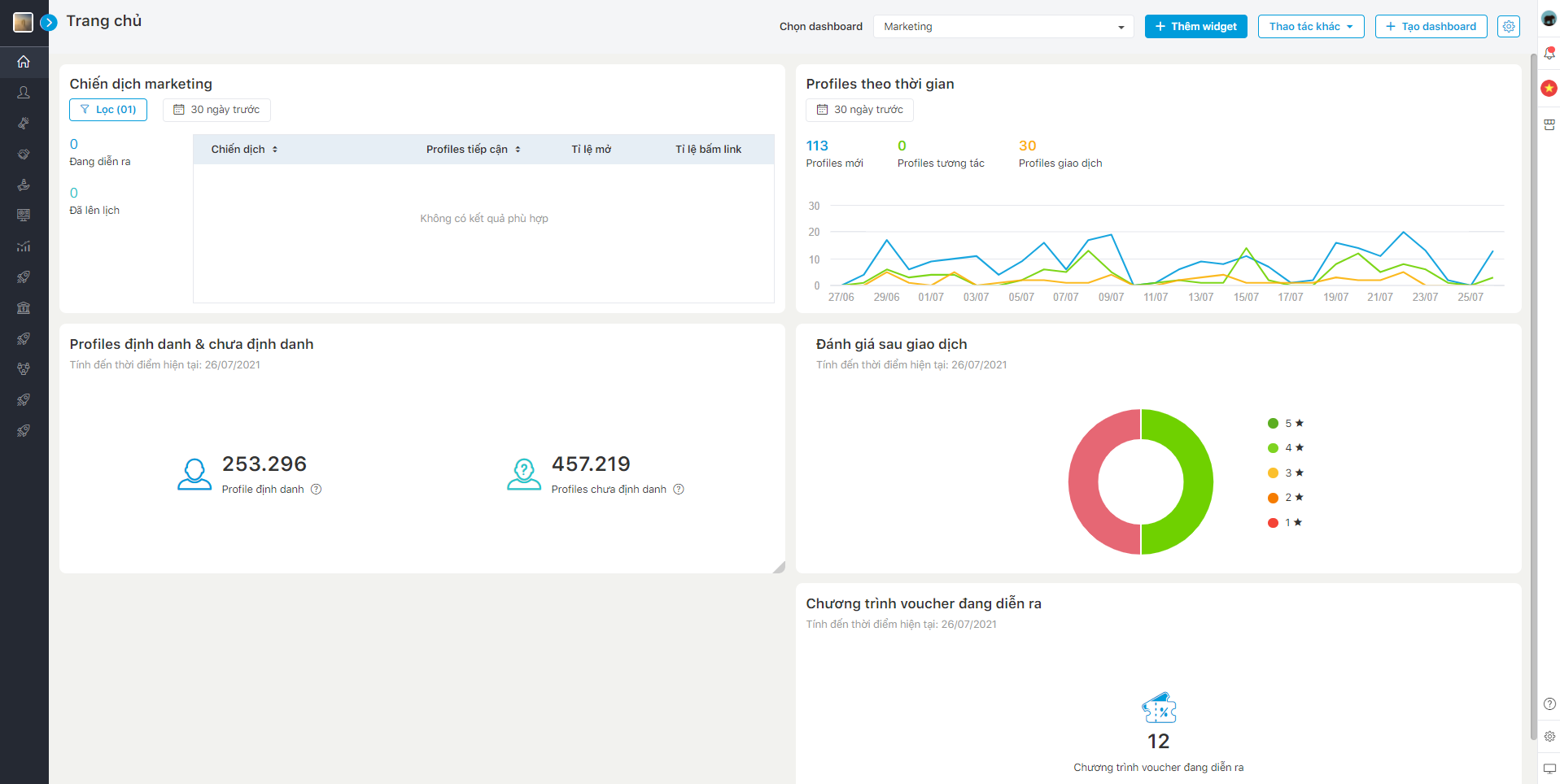The image size is (1560, 784).
Task: Open 30 ngày trước picker in Profiles theo thời gian
Action: 859,110
